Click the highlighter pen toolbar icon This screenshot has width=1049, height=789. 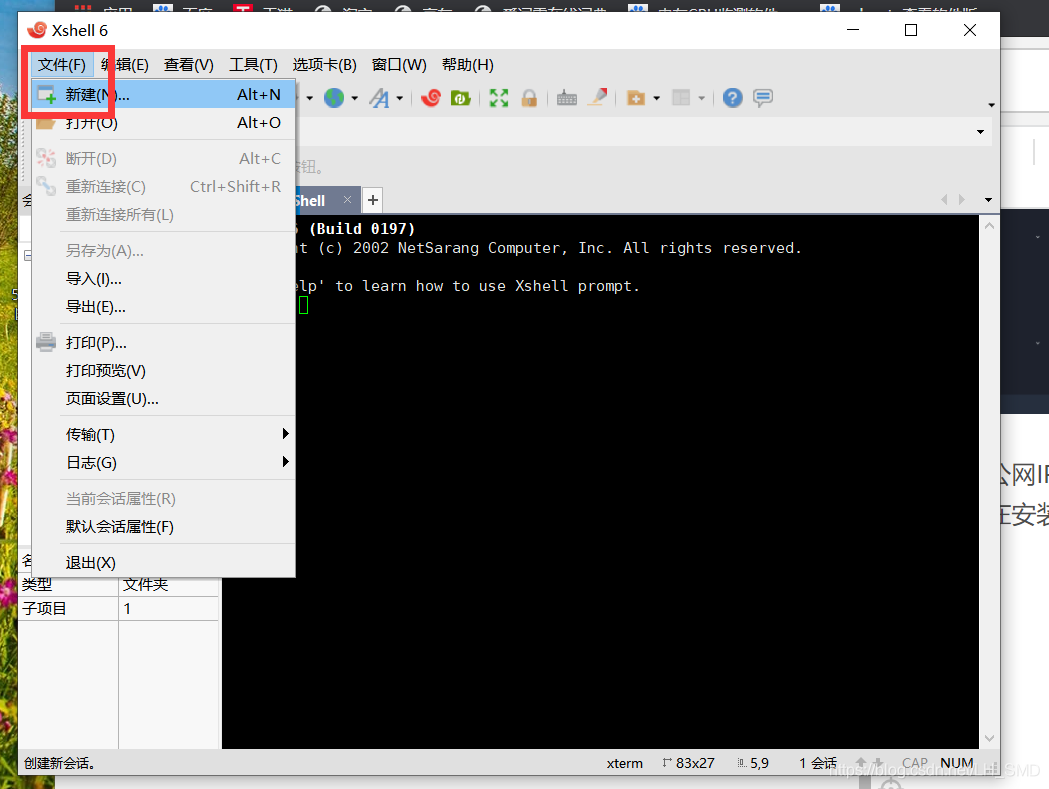point(597,98)
